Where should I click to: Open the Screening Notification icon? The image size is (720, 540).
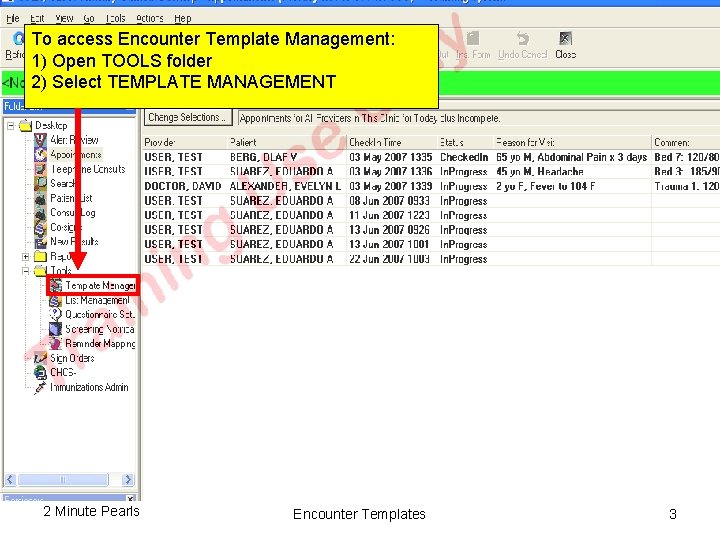(x=56, y=329)
